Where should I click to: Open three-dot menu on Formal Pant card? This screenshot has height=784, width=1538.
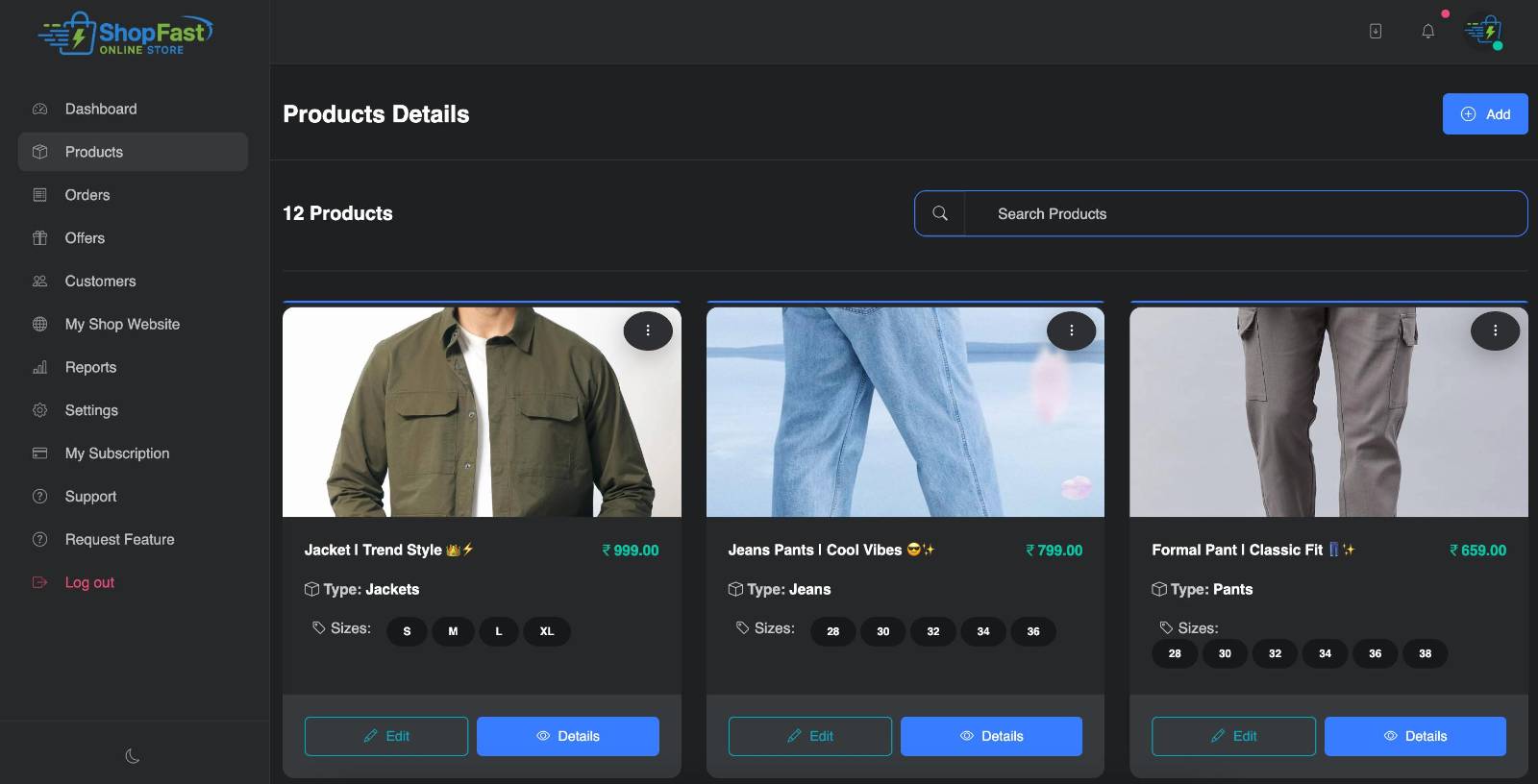coord(1495,331)
